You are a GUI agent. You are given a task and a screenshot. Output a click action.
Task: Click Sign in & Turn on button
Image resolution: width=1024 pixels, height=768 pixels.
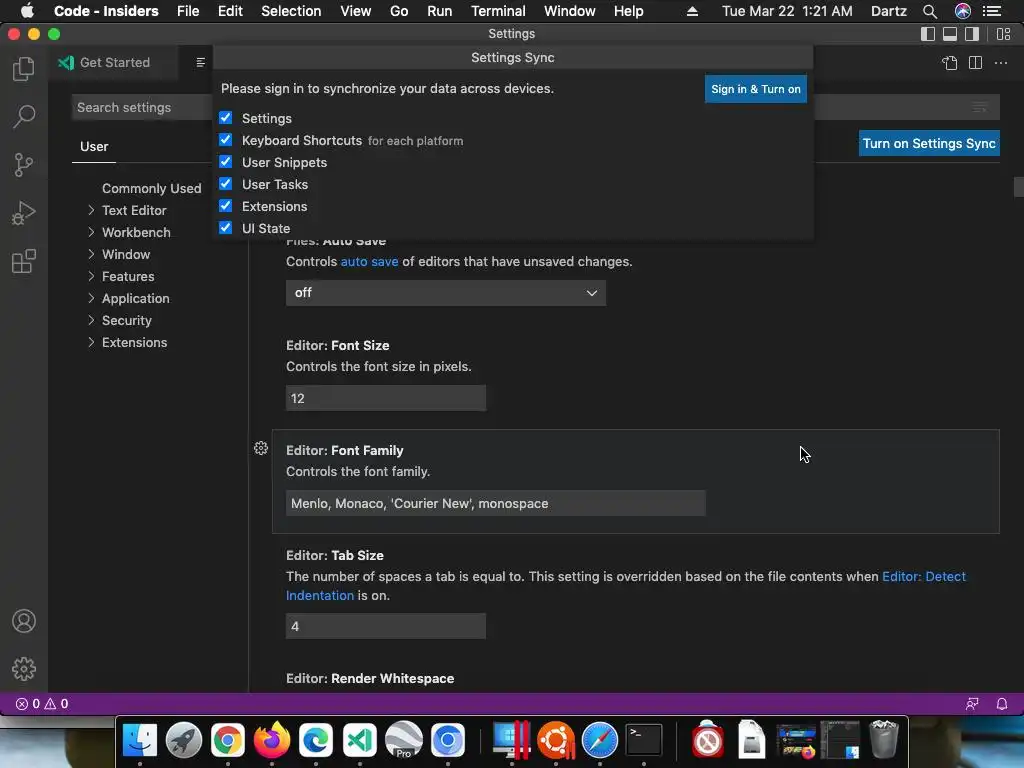756,89
